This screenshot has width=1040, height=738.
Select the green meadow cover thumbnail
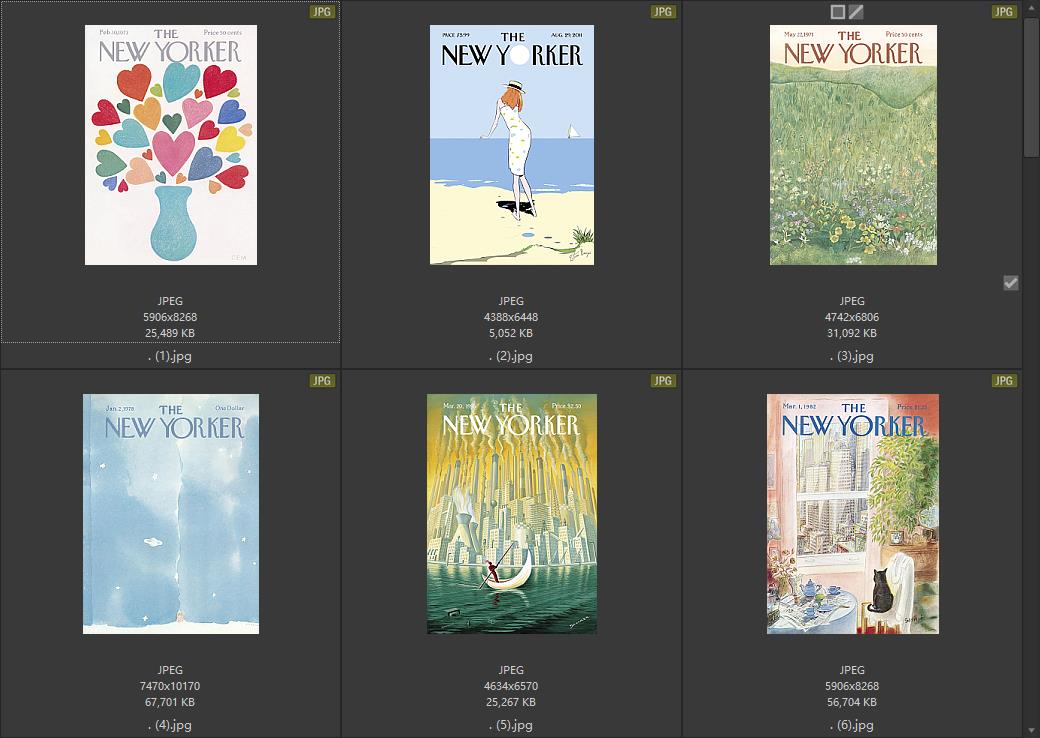pyautogui.click(x=853, y=145)
